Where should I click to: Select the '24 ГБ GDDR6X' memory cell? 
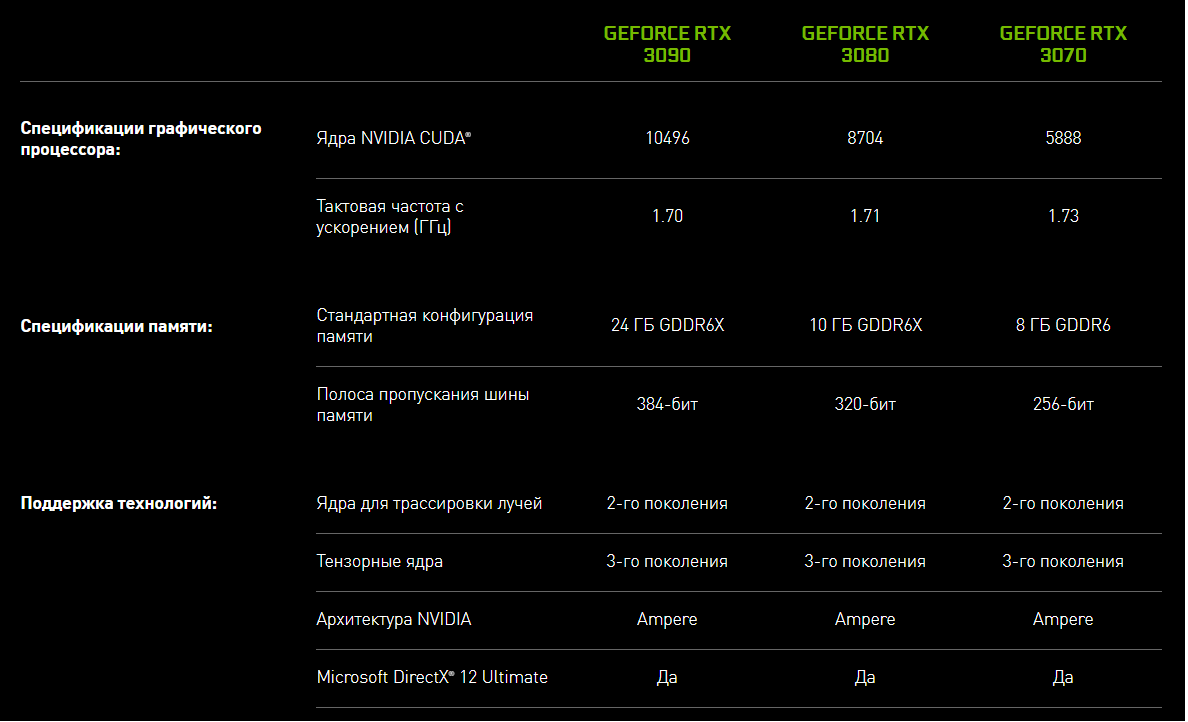(667, 325)
